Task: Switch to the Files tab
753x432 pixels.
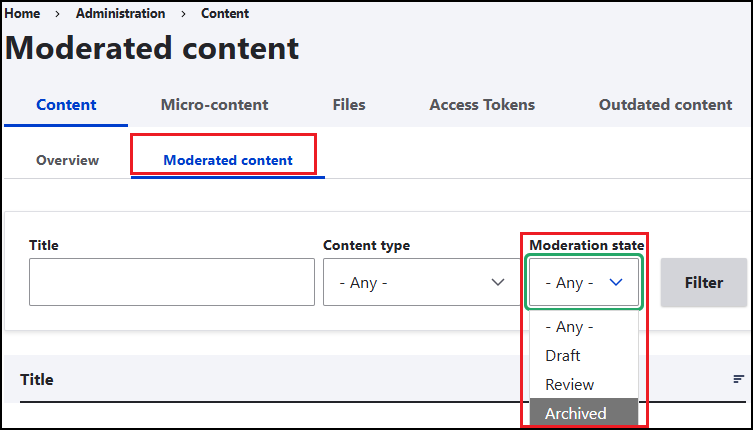Action: click(x=349, y=105)
